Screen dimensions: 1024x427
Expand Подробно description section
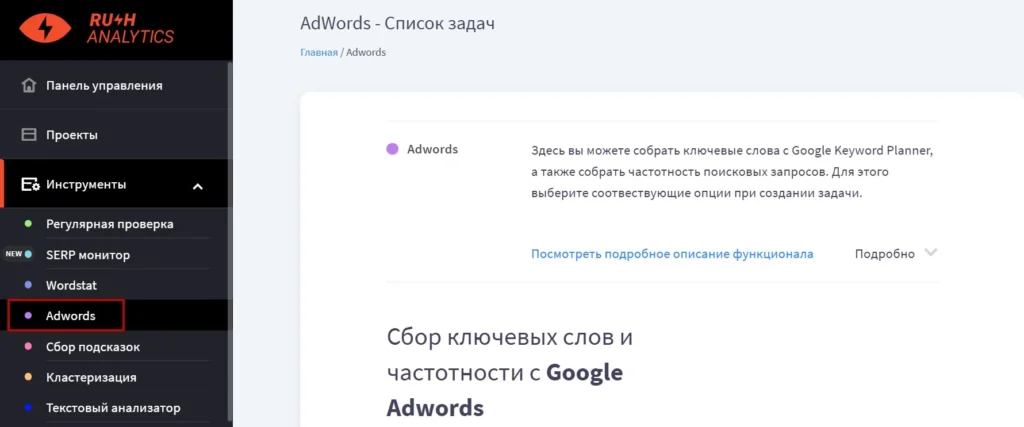tap(885, 254)
